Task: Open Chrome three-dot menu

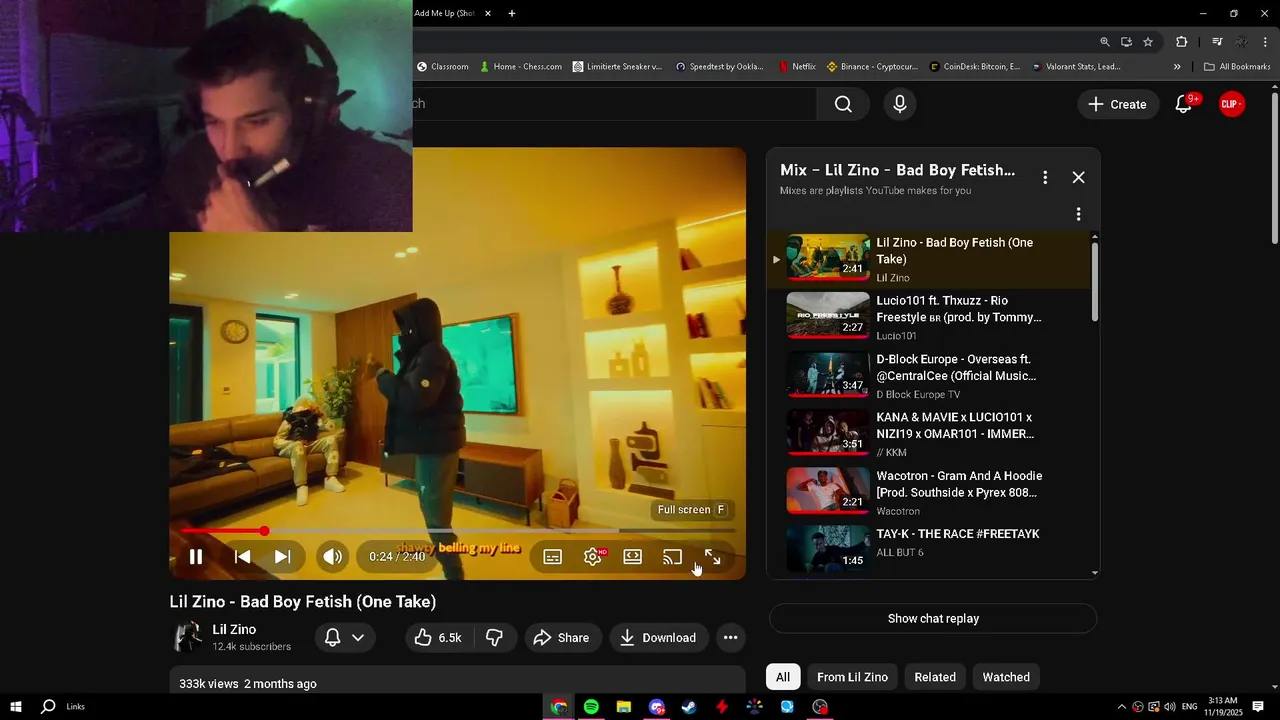Action: pyautogui.click(x=1266, y=42)
